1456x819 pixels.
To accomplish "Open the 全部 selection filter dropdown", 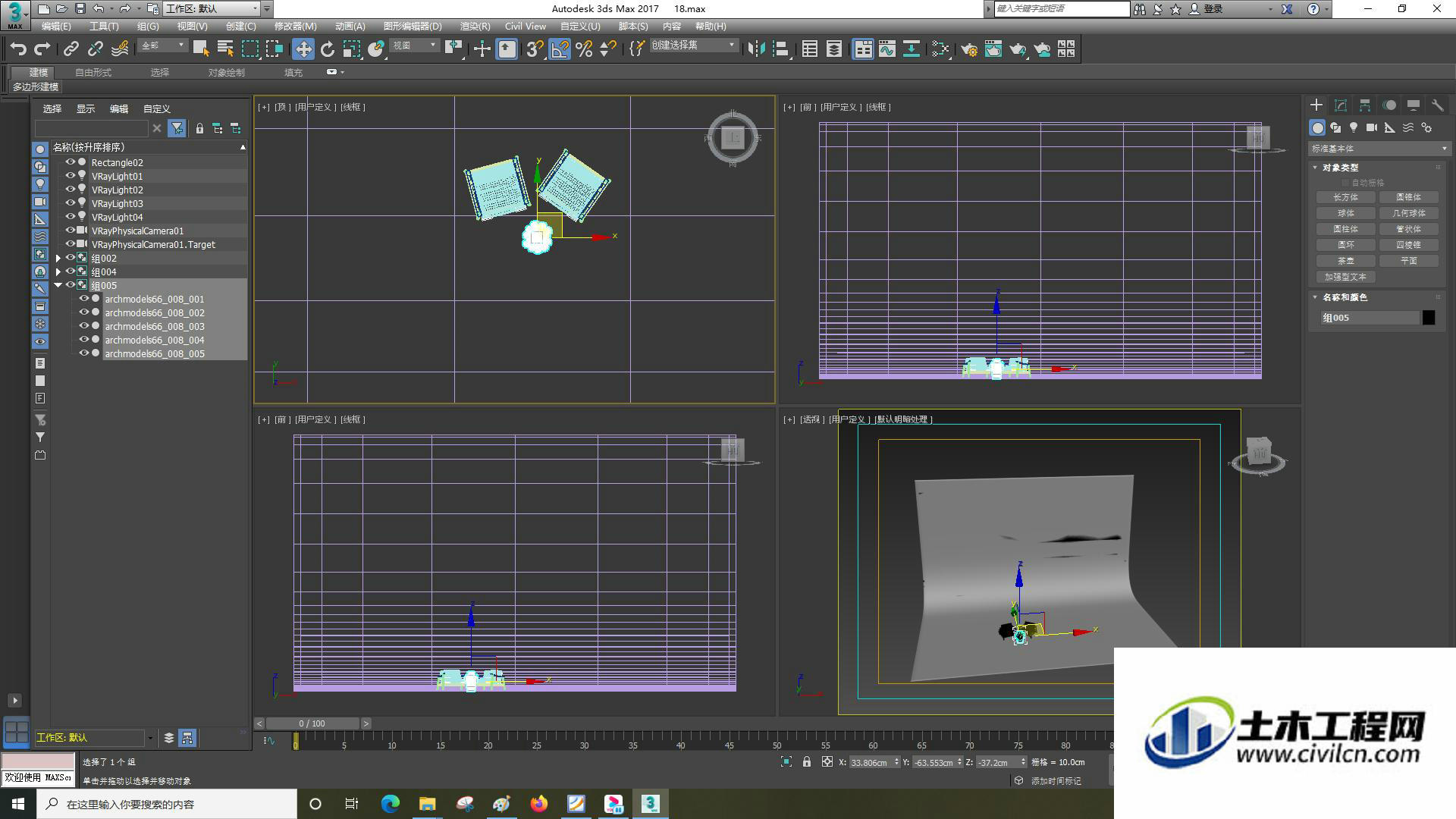I will click(x=163, y=45).
